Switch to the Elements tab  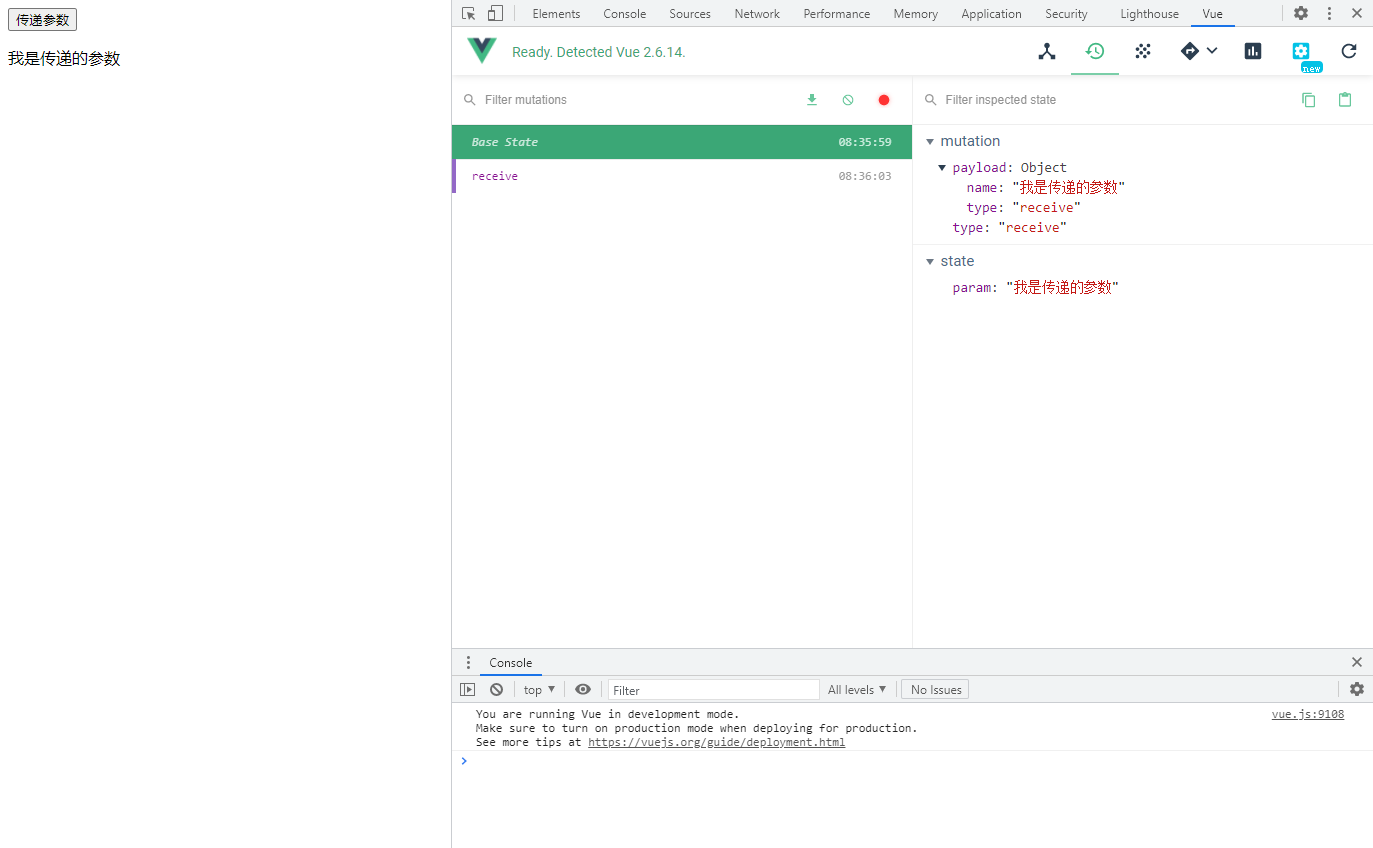[x=556, y=14]
